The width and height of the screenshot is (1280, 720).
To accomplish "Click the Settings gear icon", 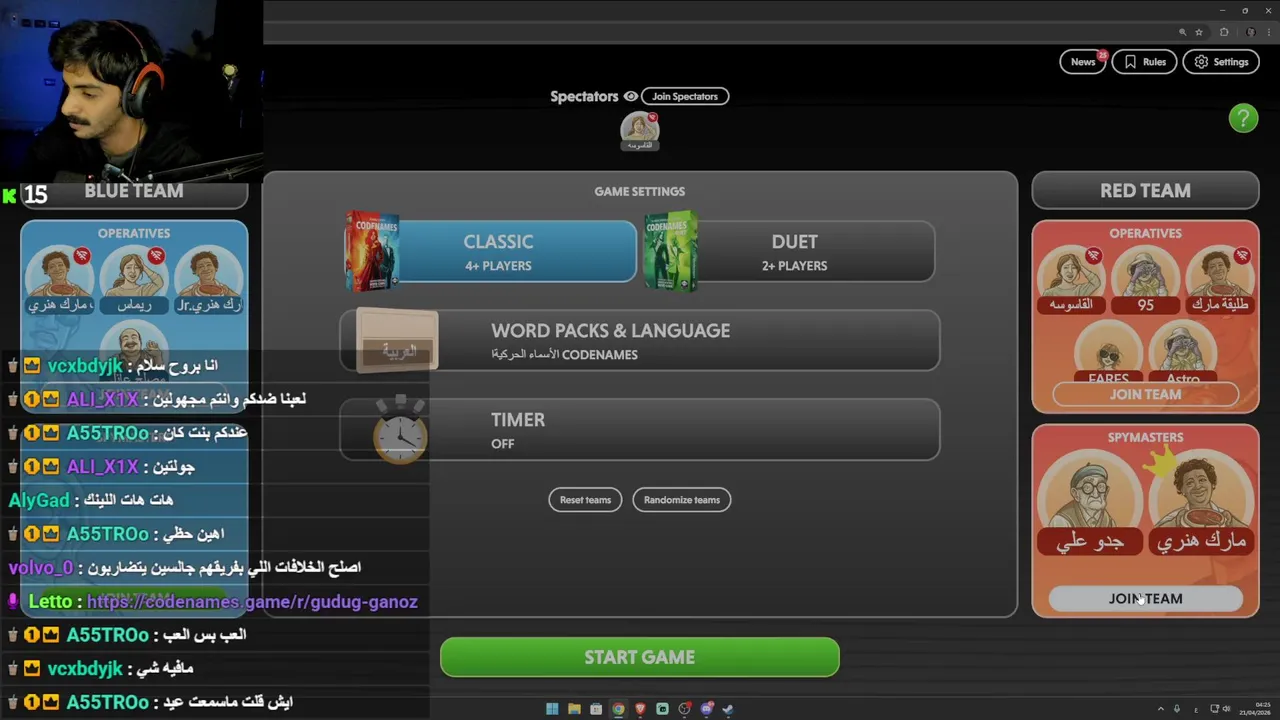I will (1201, 62).
